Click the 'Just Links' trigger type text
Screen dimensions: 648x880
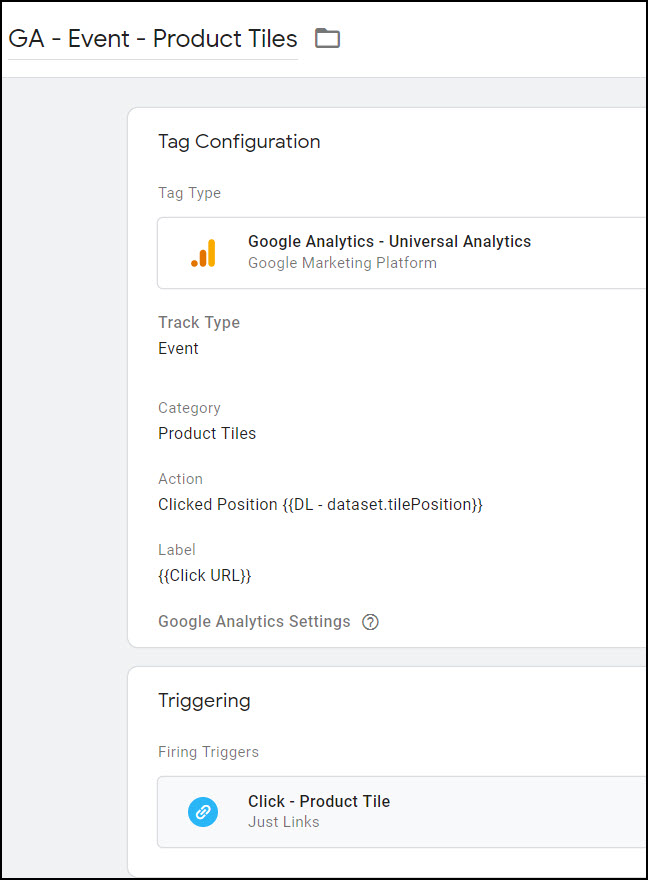tap(284, 822)
